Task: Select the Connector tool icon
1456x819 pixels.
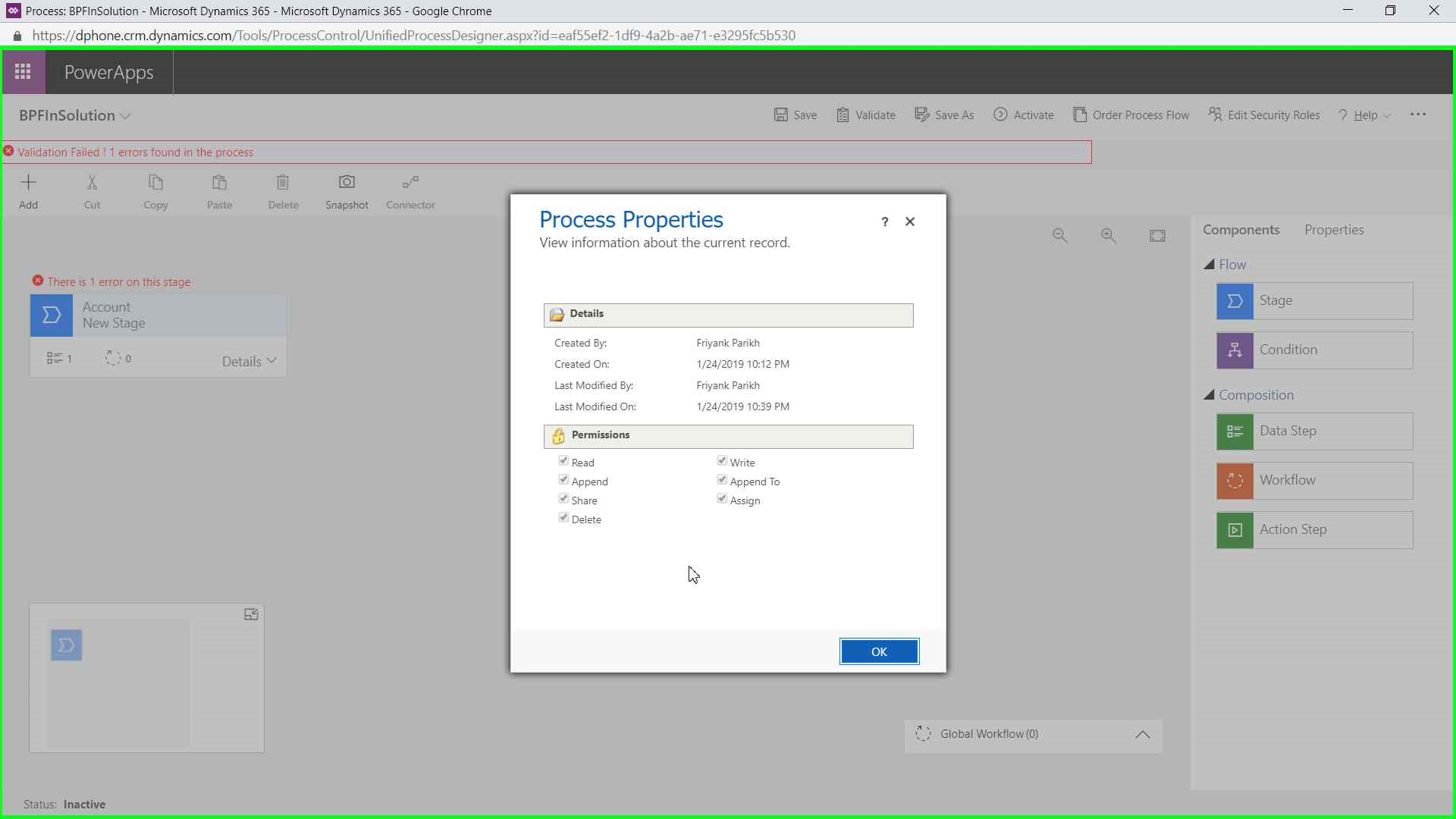Action: (410, 183)
